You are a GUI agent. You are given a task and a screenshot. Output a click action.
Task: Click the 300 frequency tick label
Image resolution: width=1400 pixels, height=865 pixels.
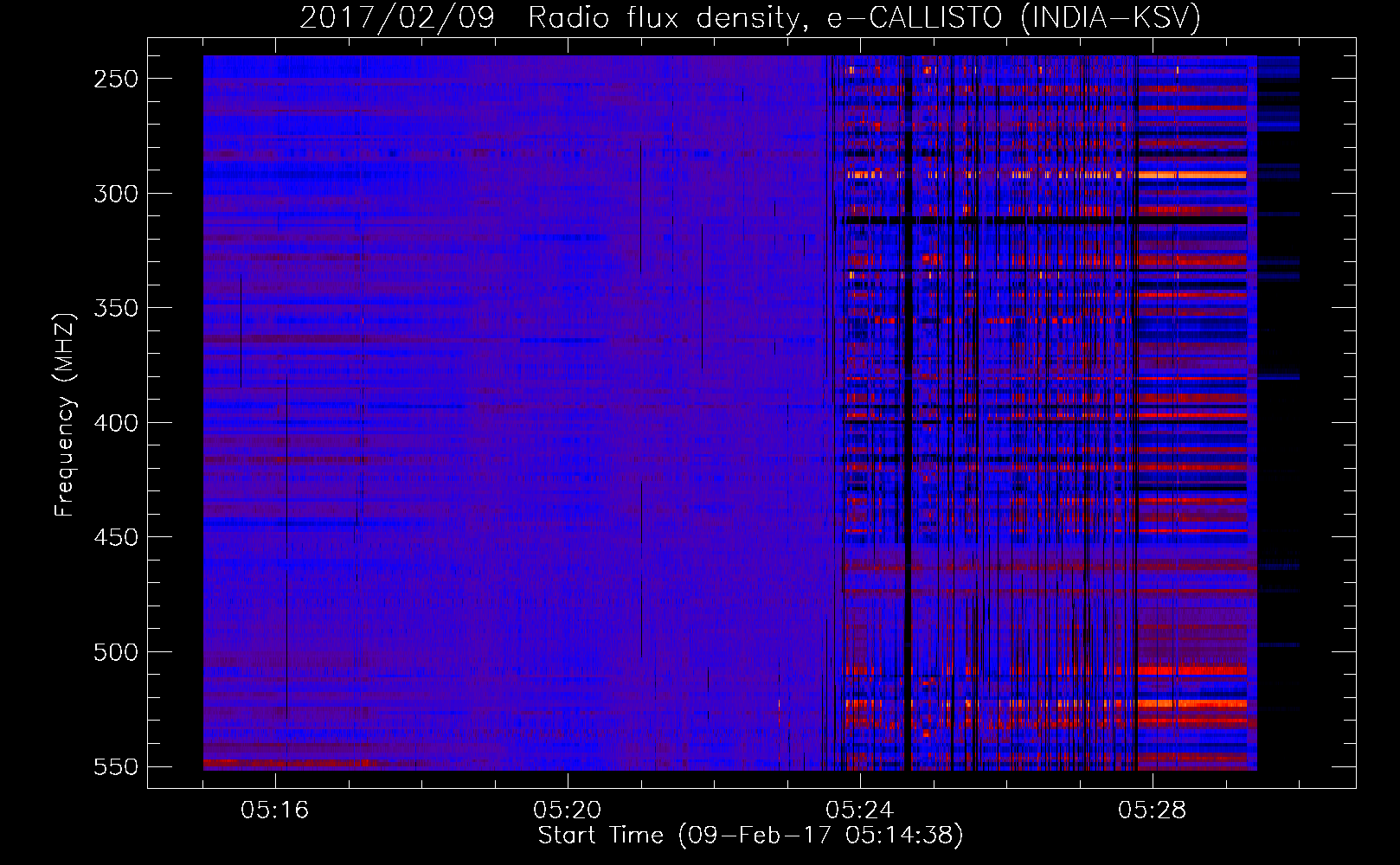(x=116, y=194)
